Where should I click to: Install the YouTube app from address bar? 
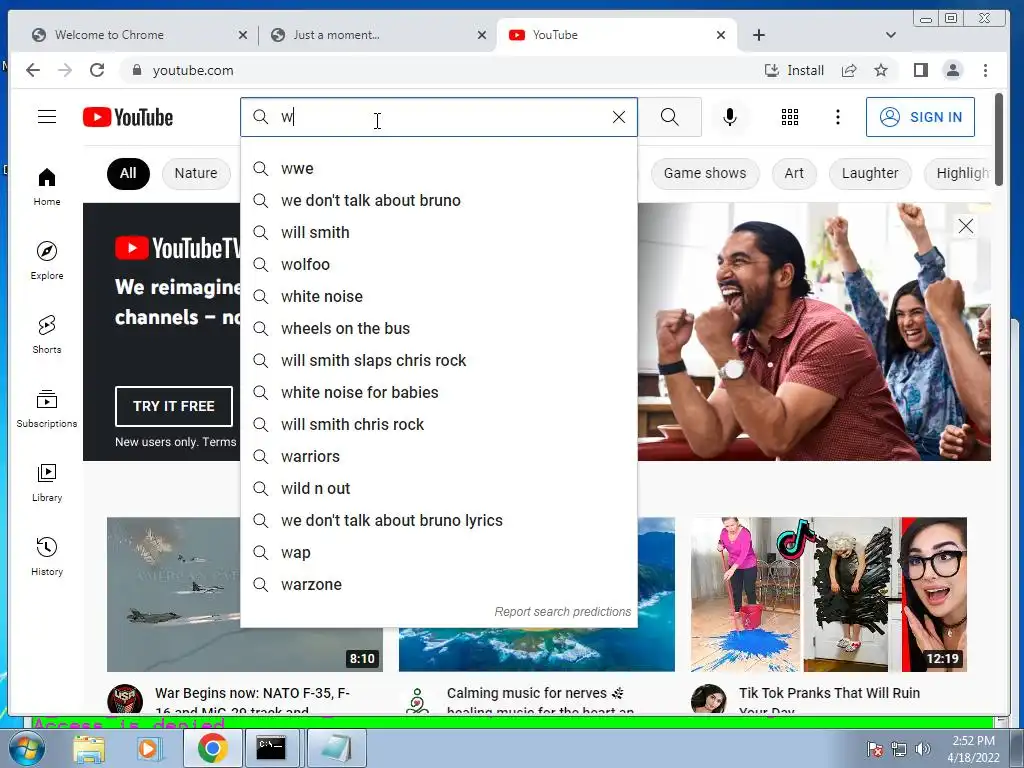(x=794, y=70)
